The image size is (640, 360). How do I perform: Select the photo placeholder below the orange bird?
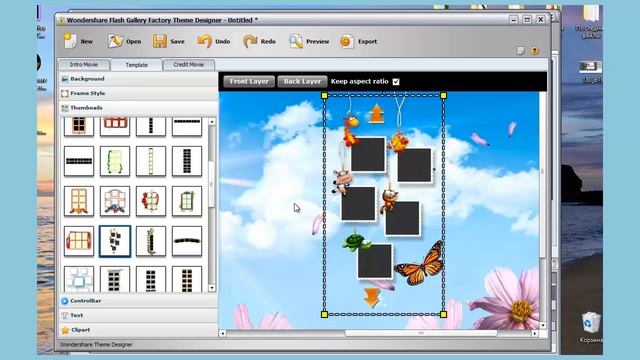[x=414, y=165]
